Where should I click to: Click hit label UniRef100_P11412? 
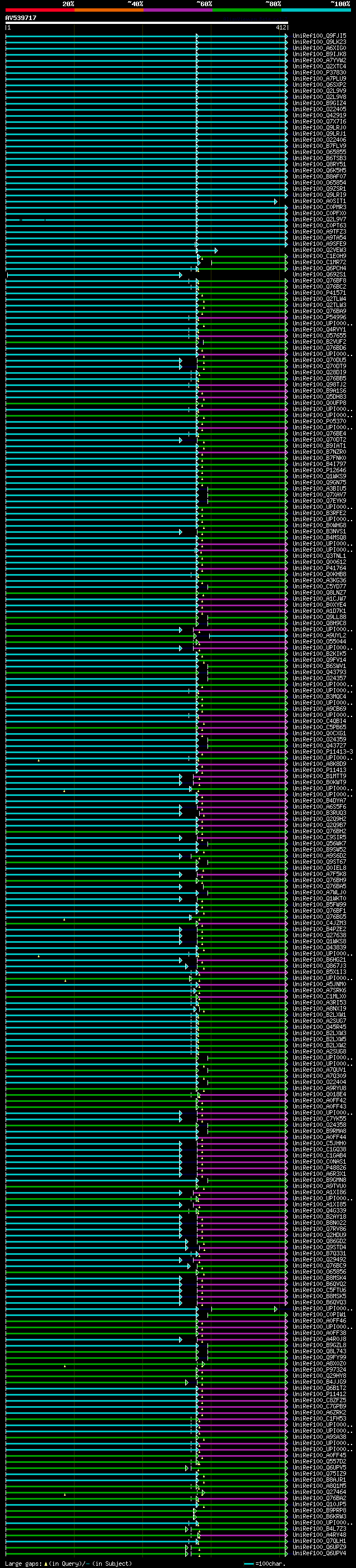(319, 1394)
